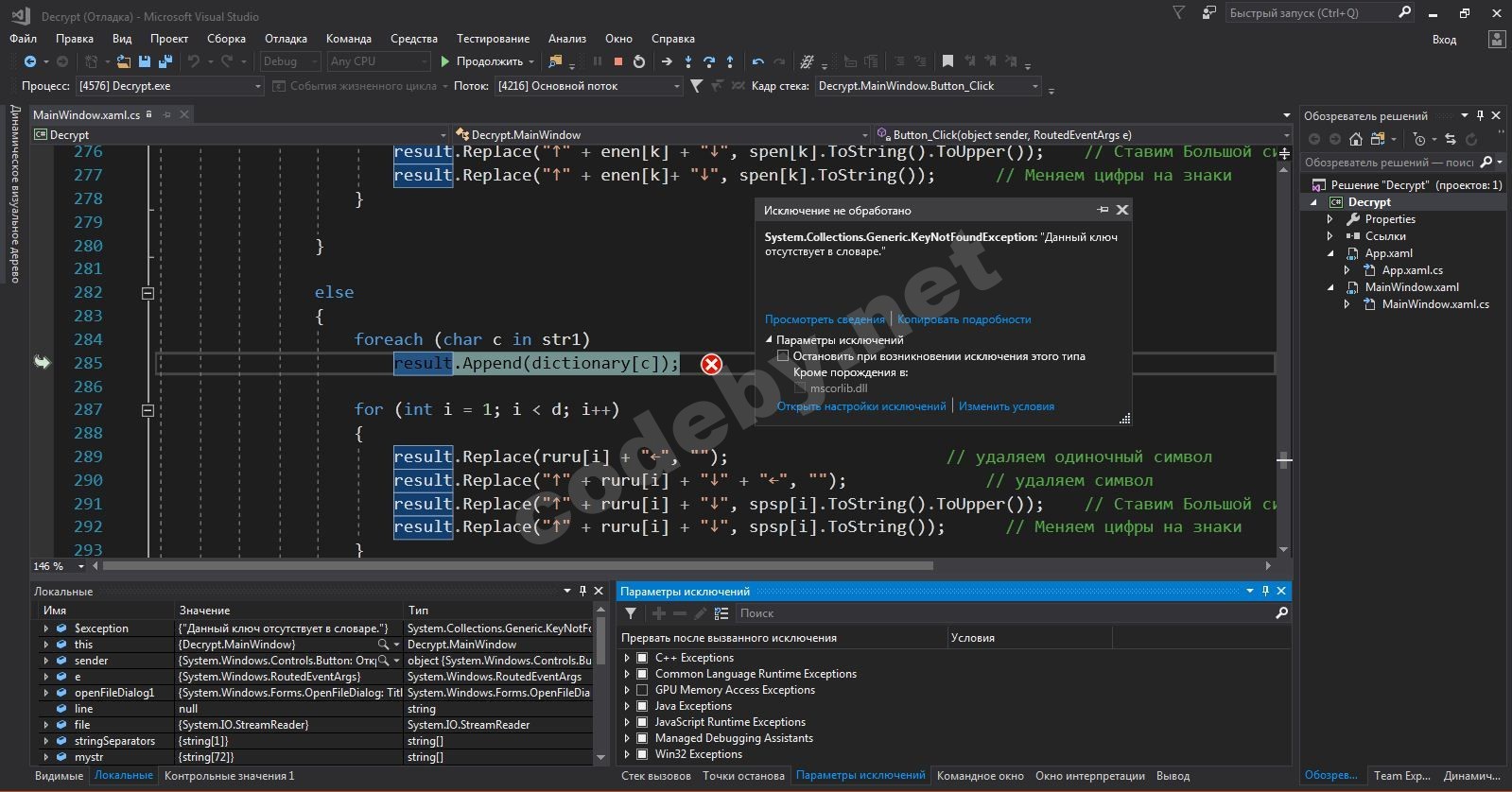
Task: Enable break on this exception type checkbox
Action: (783, 356)
